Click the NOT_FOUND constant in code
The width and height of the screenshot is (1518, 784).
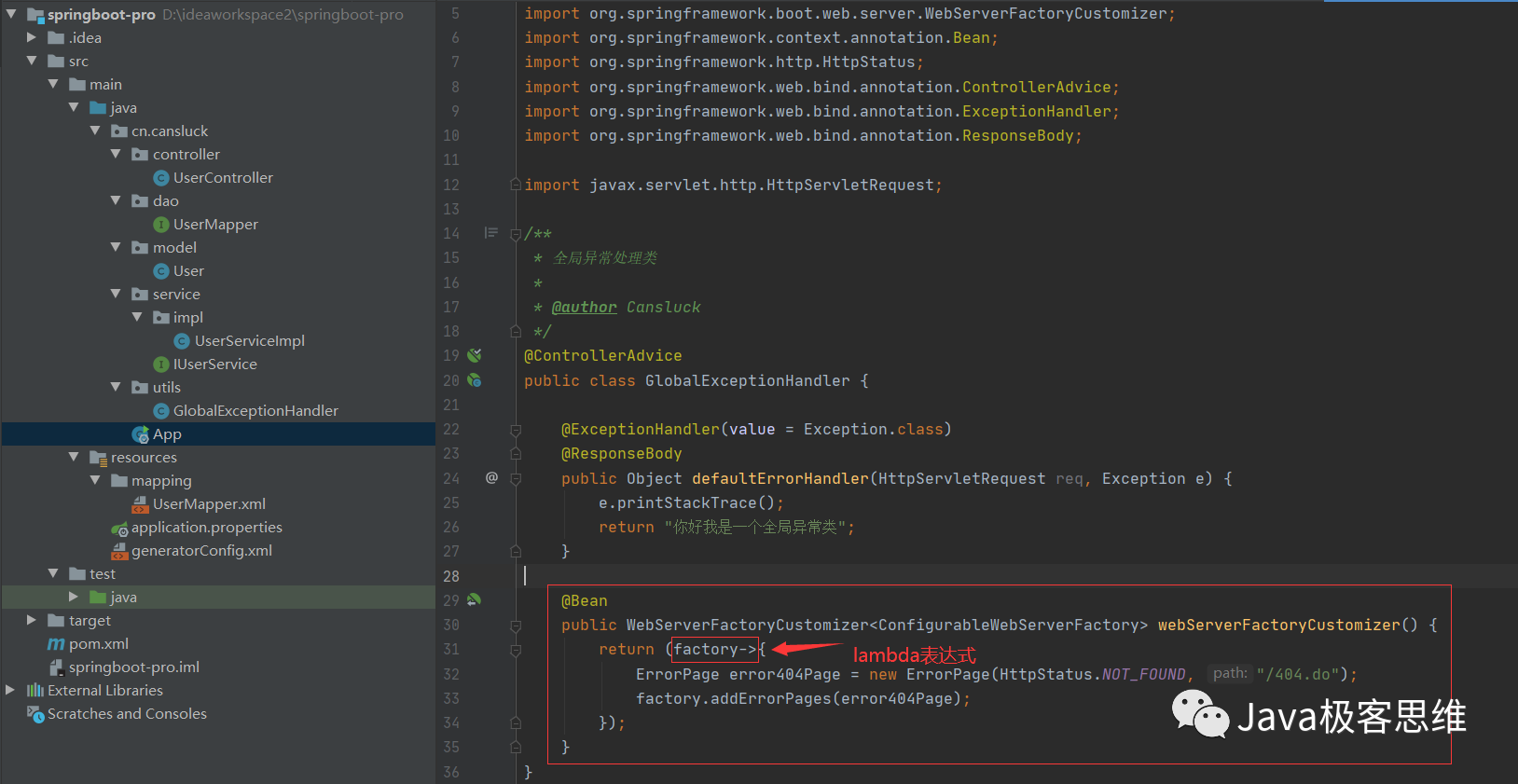pyautogui.click(x=1144, y=674)
